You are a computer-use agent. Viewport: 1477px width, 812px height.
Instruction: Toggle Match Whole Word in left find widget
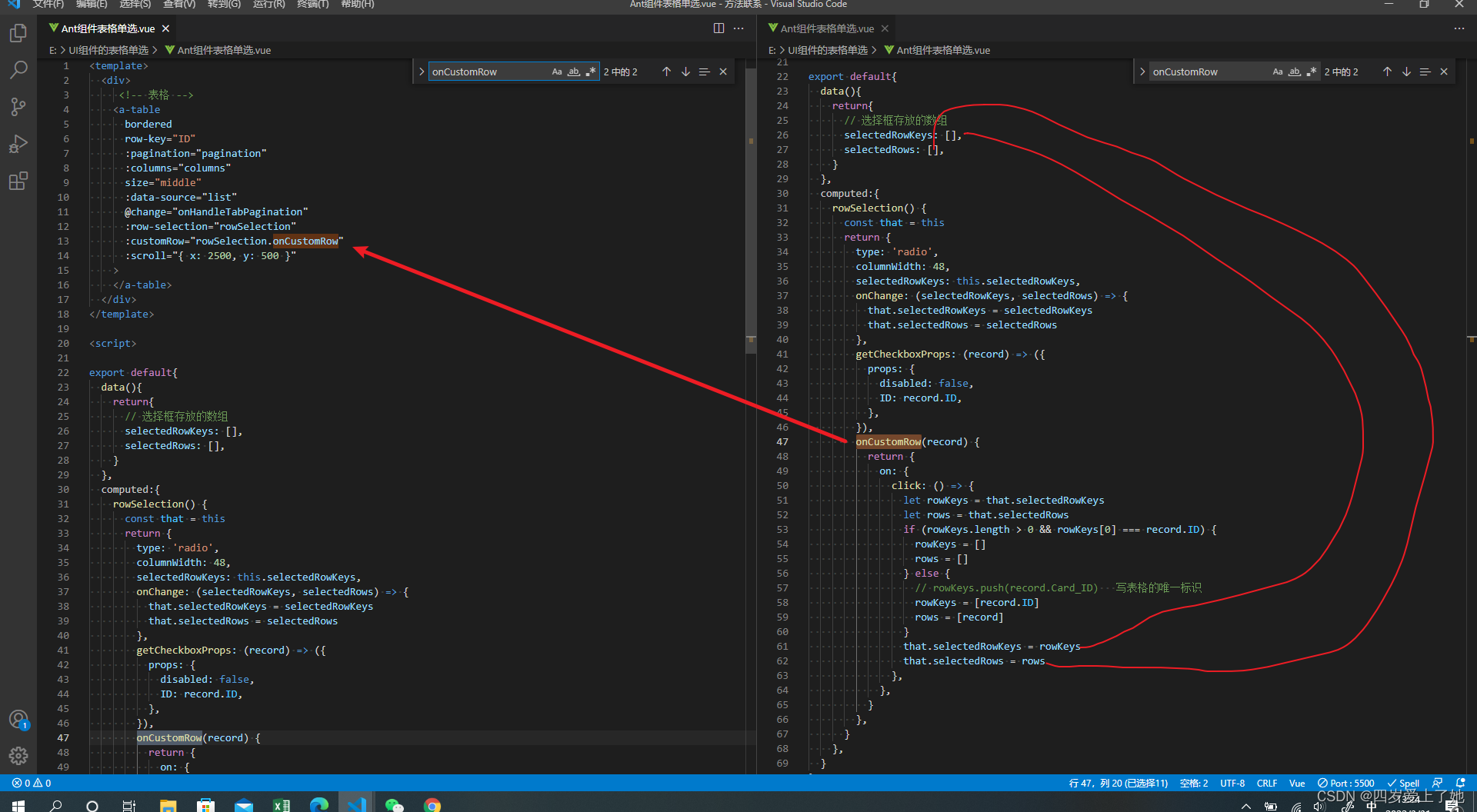point(574,72)
